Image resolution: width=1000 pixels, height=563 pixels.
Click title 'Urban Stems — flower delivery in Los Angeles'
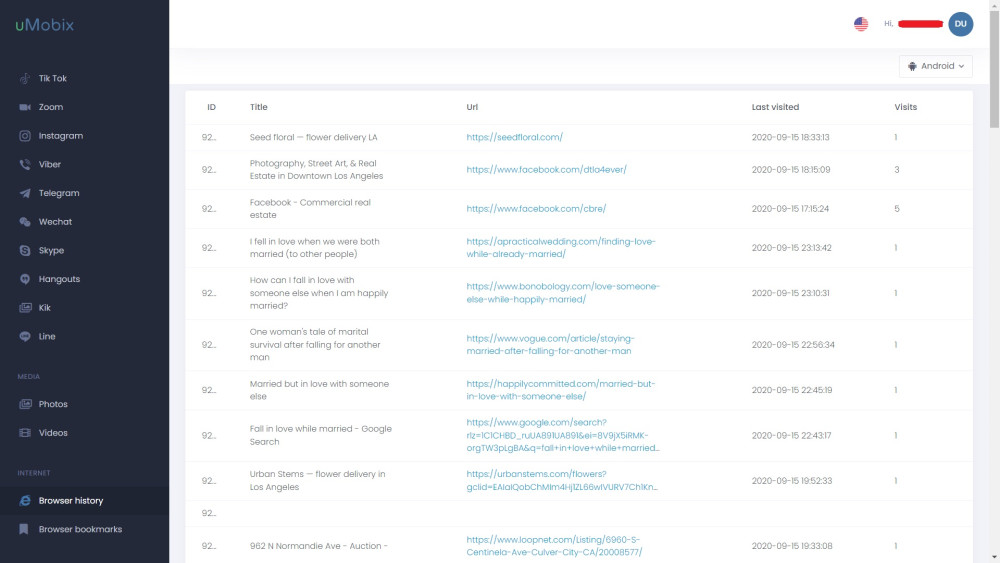click(317, 480)
